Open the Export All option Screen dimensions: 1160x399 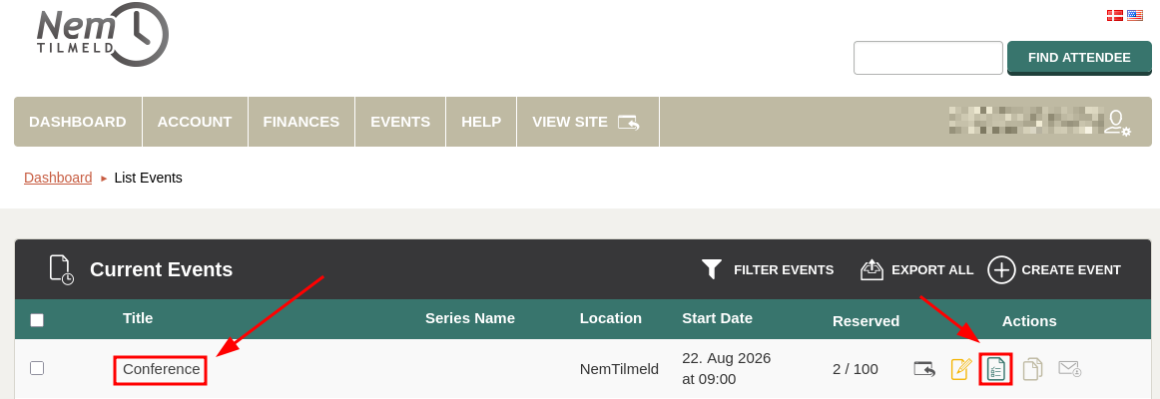(917, 270)
